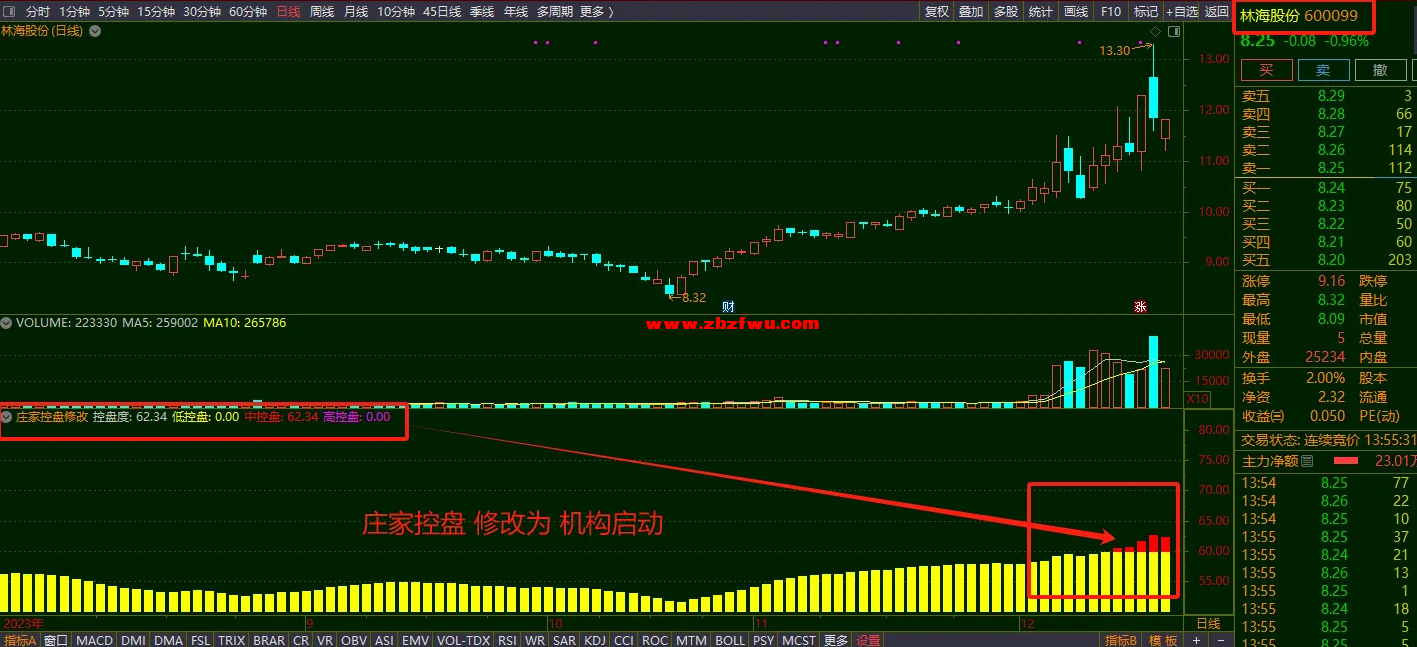Open the 统计 tool
This screenshot has width=1417, height=647.
[x=1041, y=12]
